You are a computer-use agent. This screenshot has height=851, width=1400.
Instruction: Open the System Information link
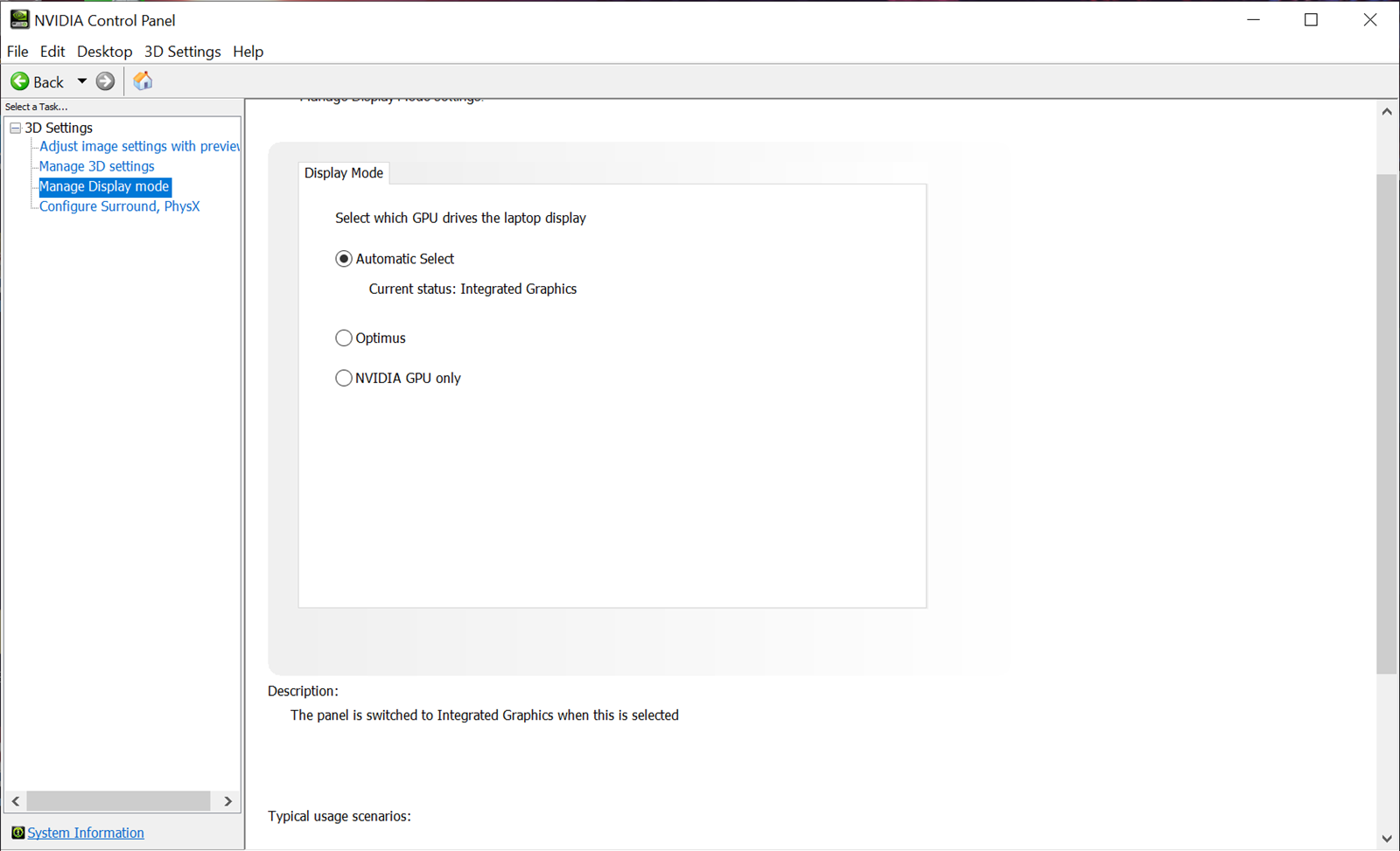[86, 833]
